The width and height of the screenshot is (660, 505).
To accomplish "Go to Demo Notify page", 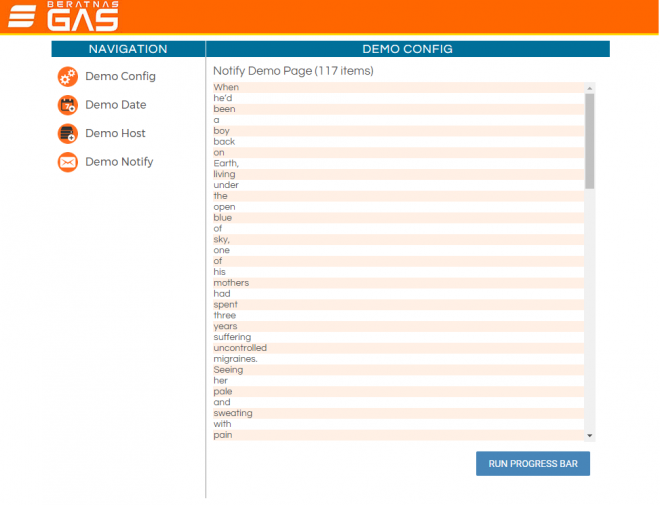I will point(119,162).
